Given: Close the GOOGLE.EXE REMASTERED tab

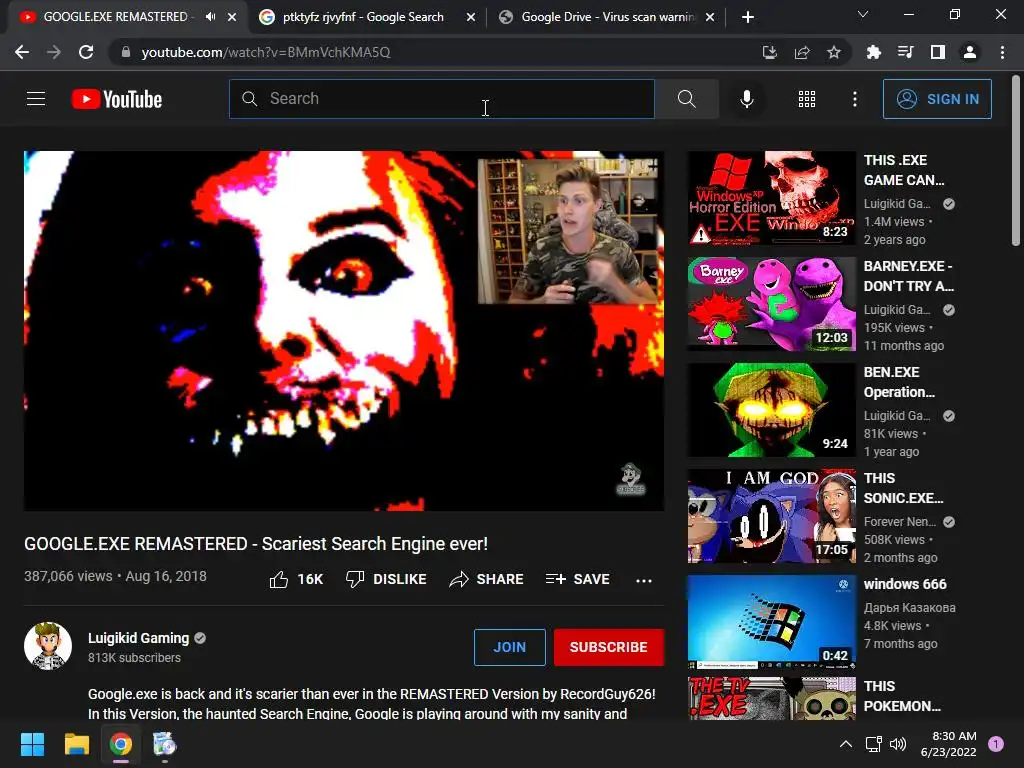Looking at the screenshot, I should (232, 18).
